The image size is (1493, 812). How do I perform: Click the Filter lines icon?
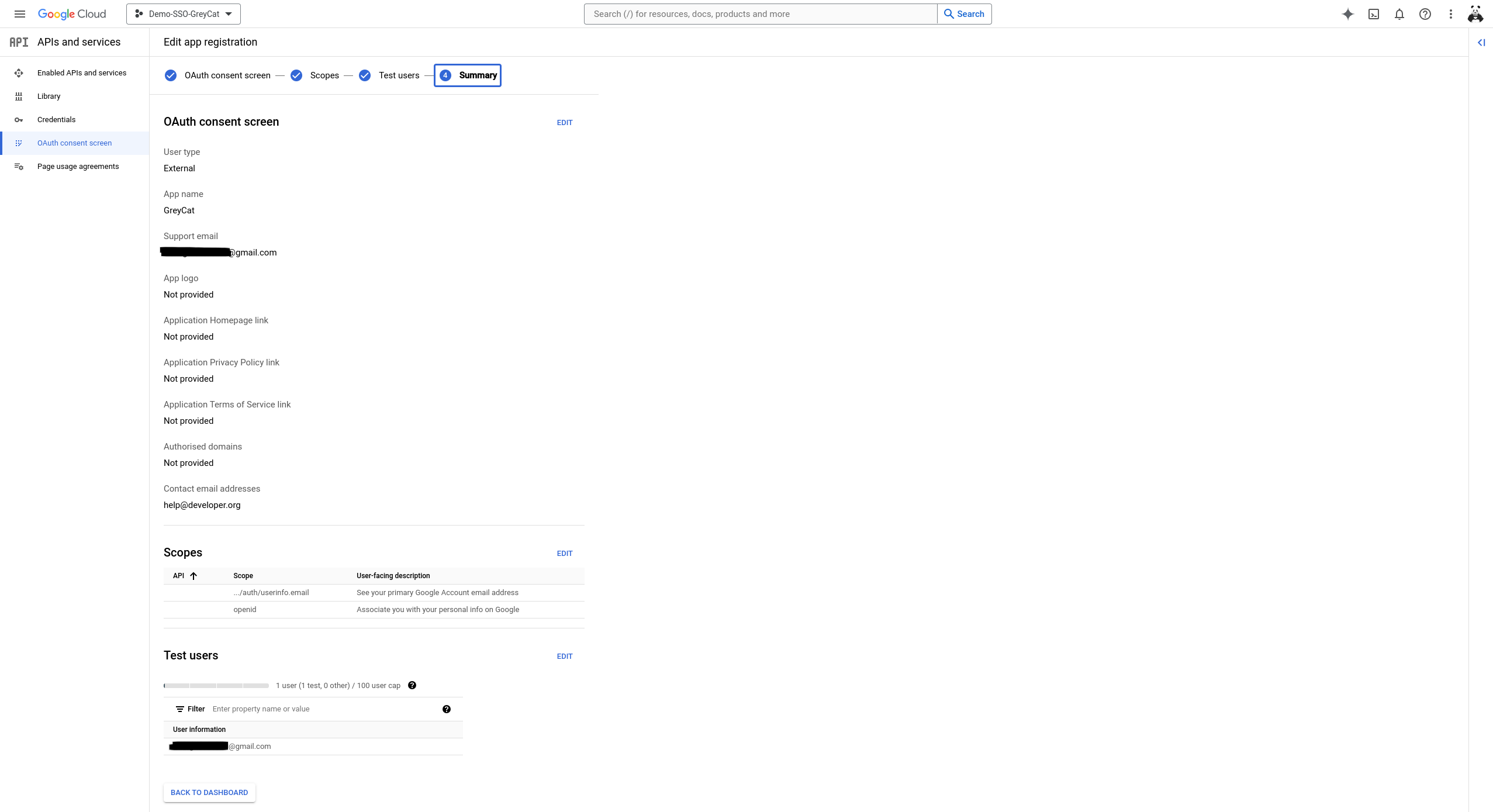tap(180, 709)
